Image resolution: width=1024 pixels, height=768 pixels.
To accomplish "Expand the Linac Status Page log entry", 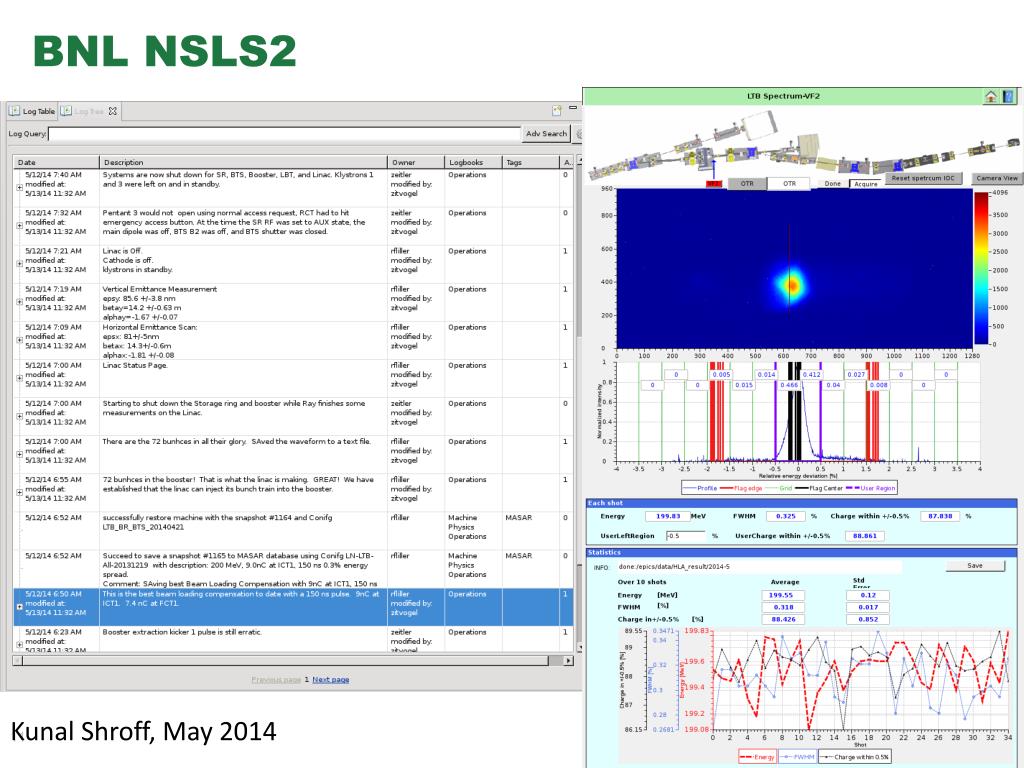I will coord(20,377).
